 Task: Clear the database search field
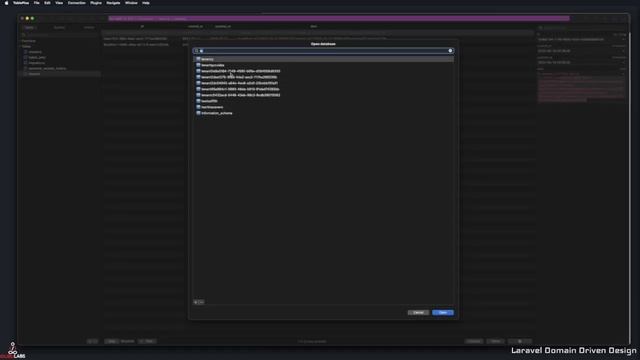(x=450, y=51)
